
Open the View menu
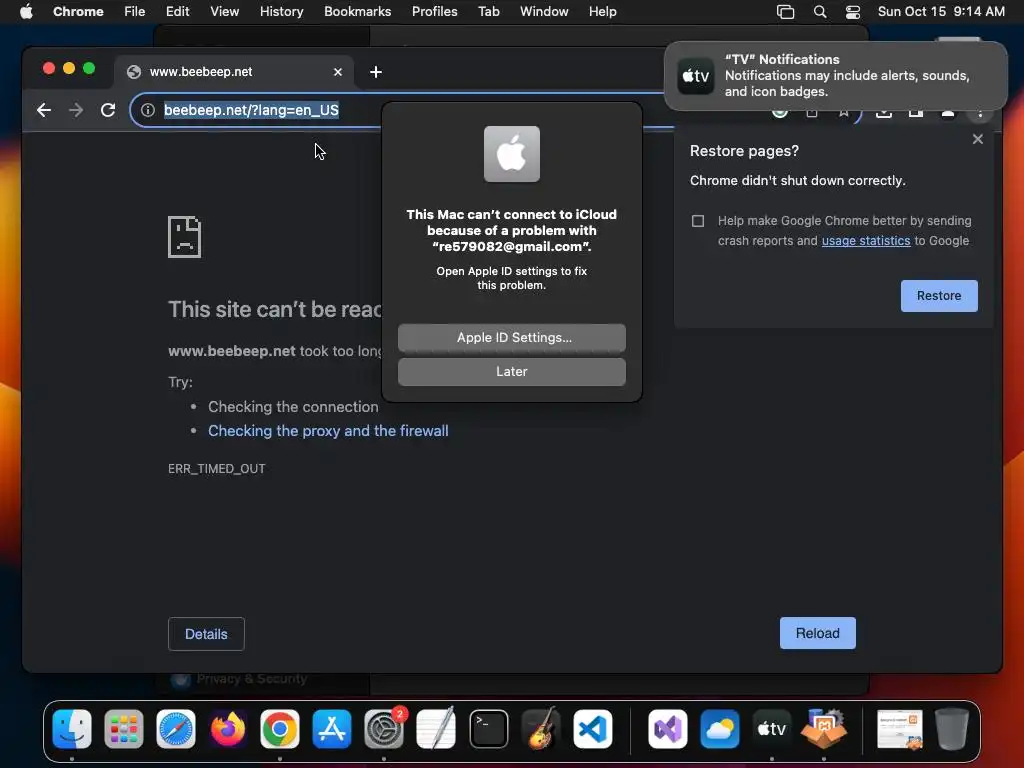click(x=224, y=12)
